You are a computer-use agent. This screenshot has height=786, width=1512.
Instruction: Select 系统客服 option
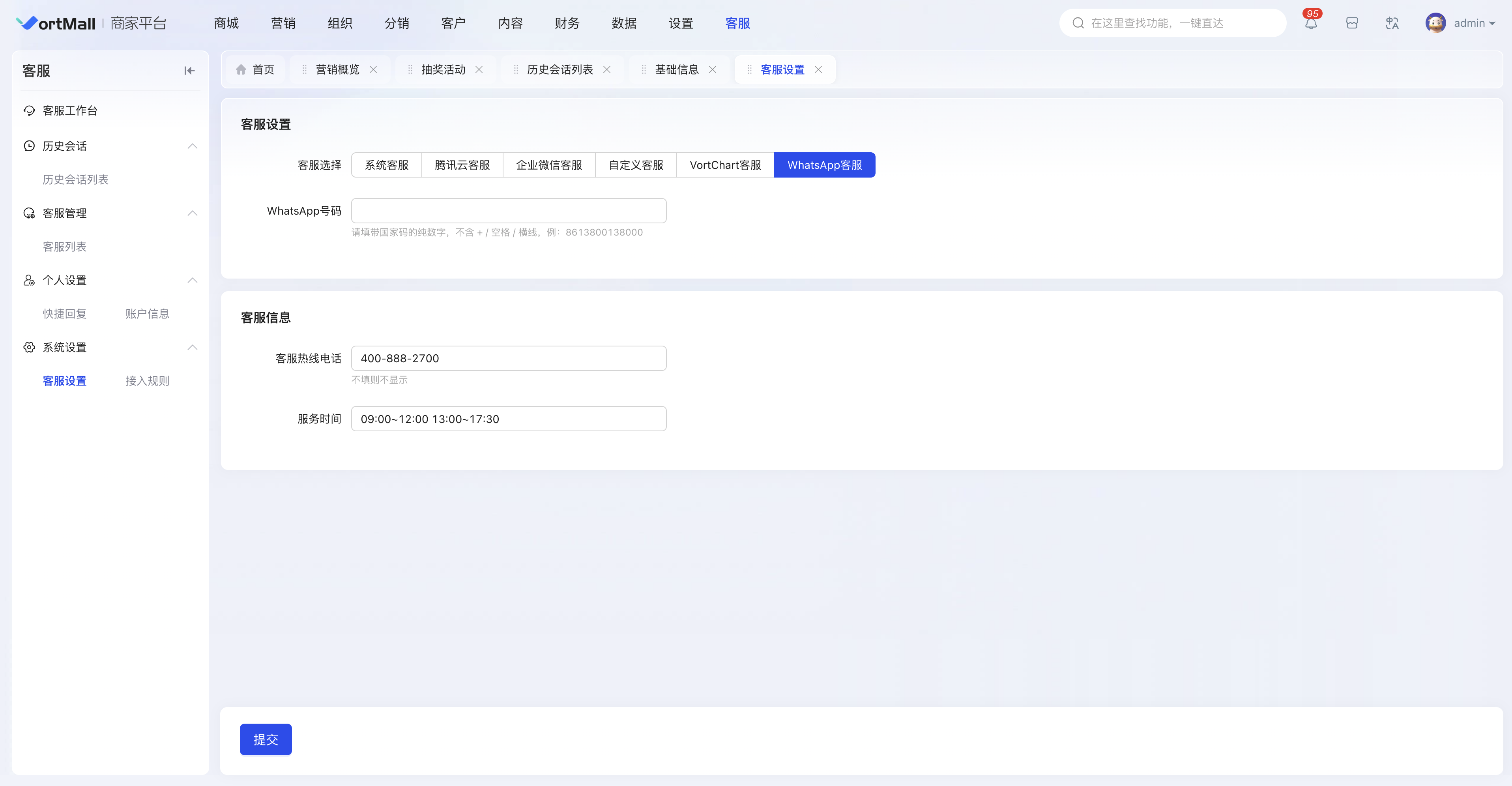coord(386,165)
